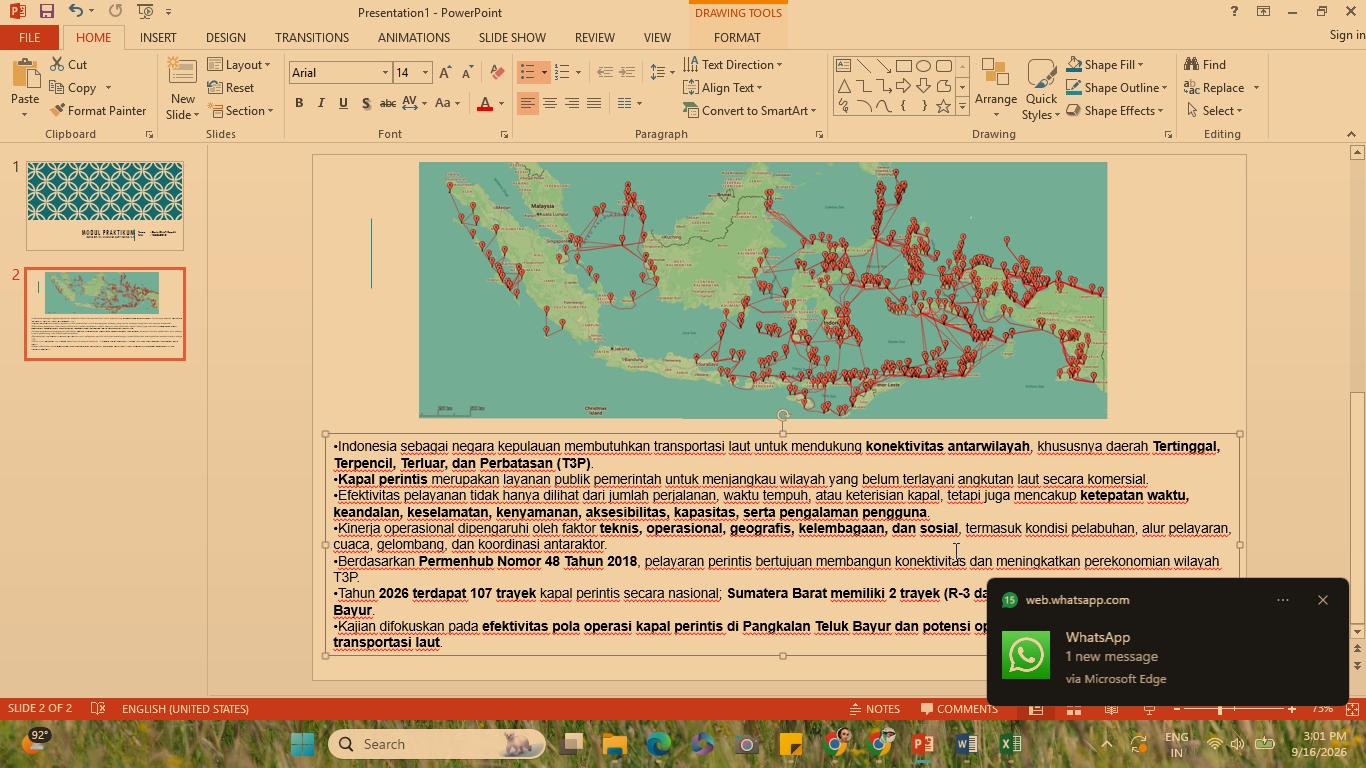Toggle Bold formatting

[x=299, y=103]
